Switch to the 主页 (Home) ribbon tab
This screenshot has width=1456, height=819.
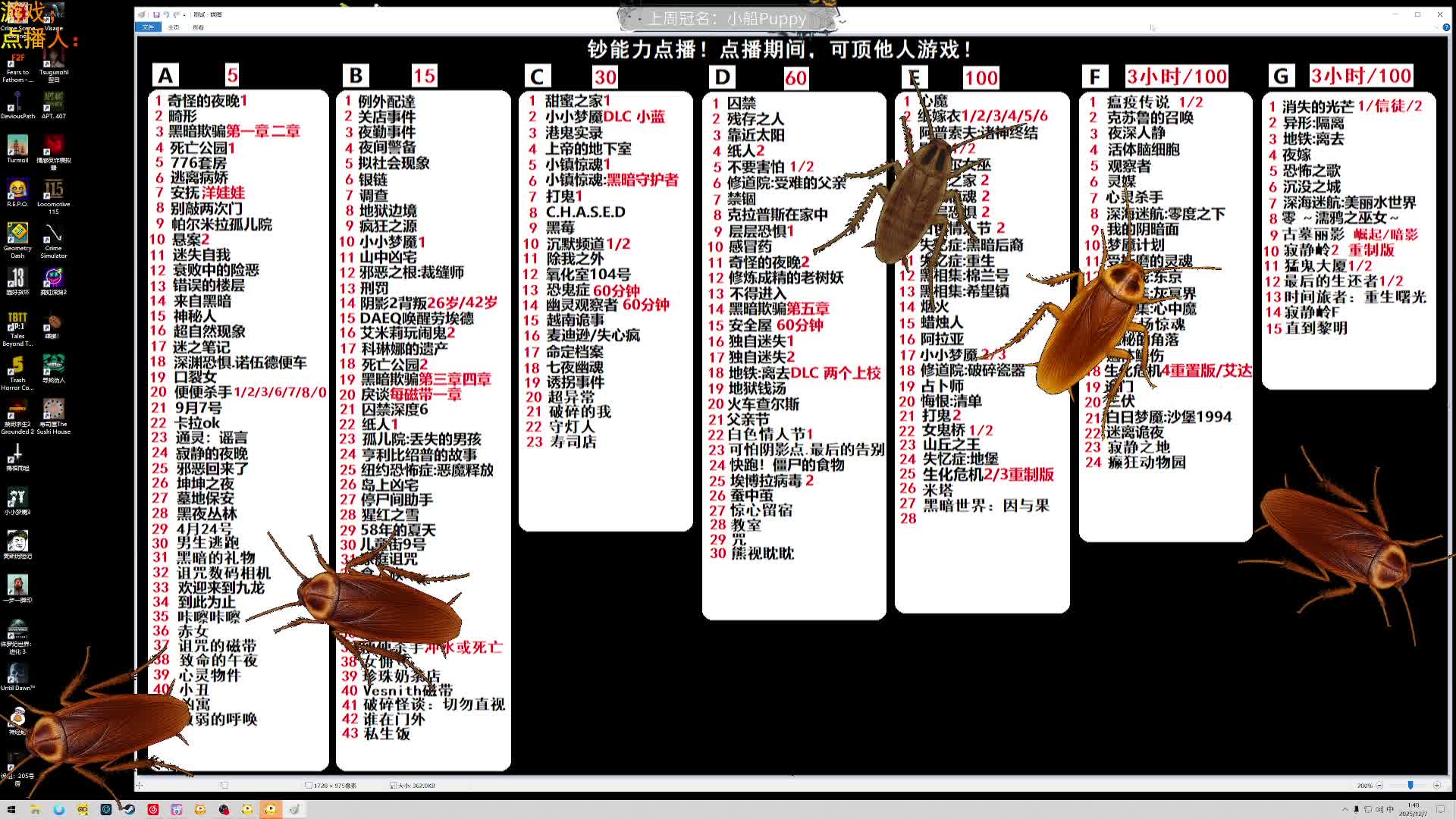[x=174, y=27]
